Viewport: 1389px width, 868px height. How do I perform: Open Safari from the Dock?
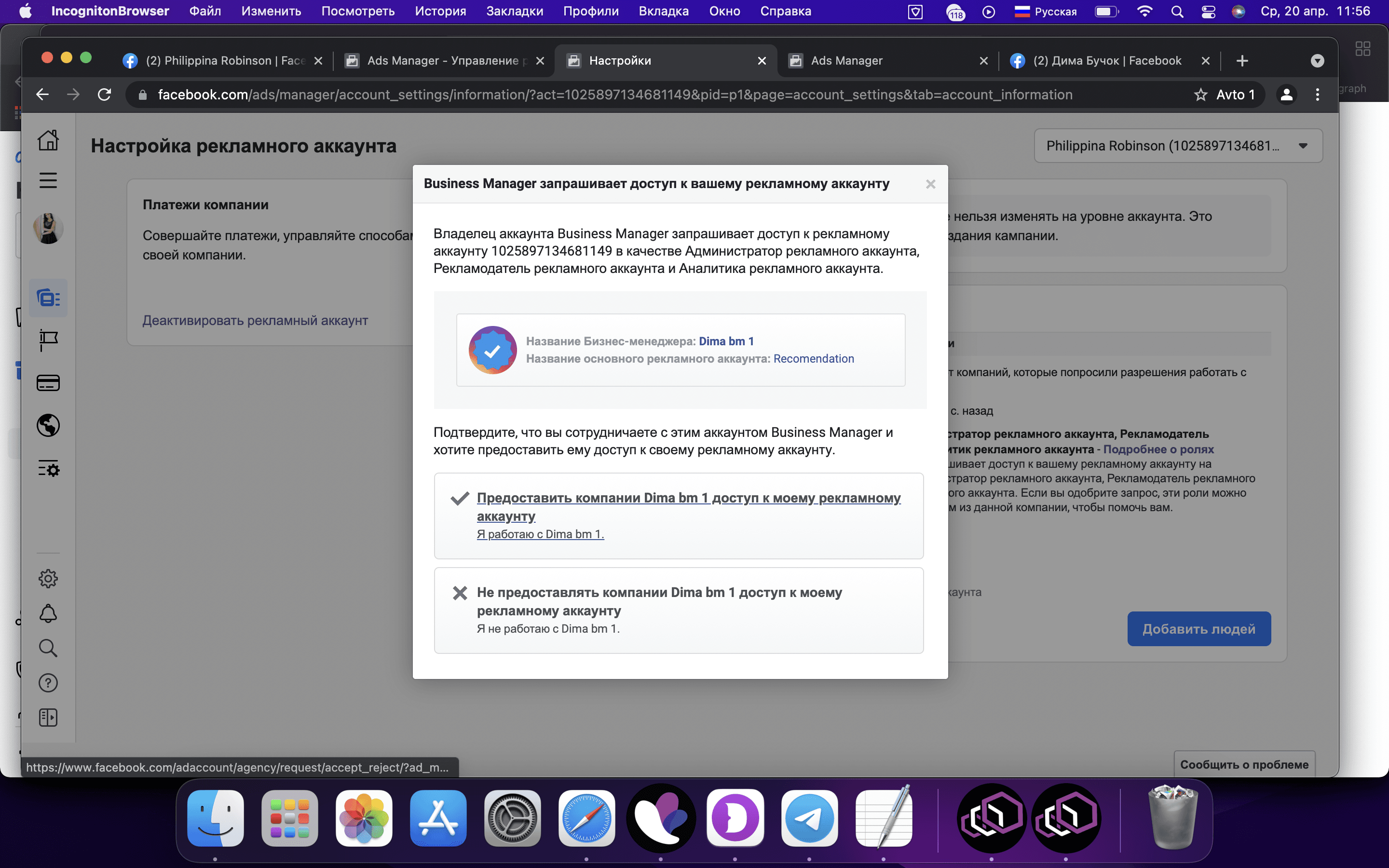(x=586, y=818)
